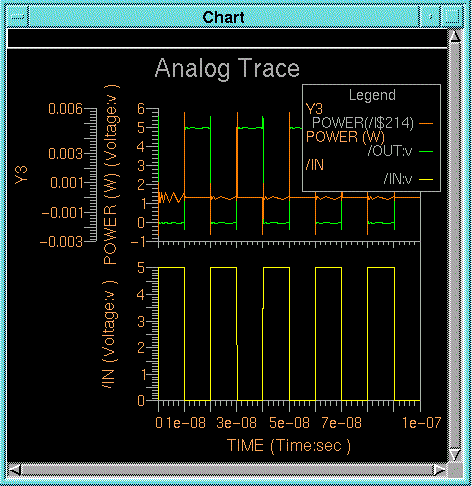
Task: Click the Legend box header
Action: (x=372, y=95)
